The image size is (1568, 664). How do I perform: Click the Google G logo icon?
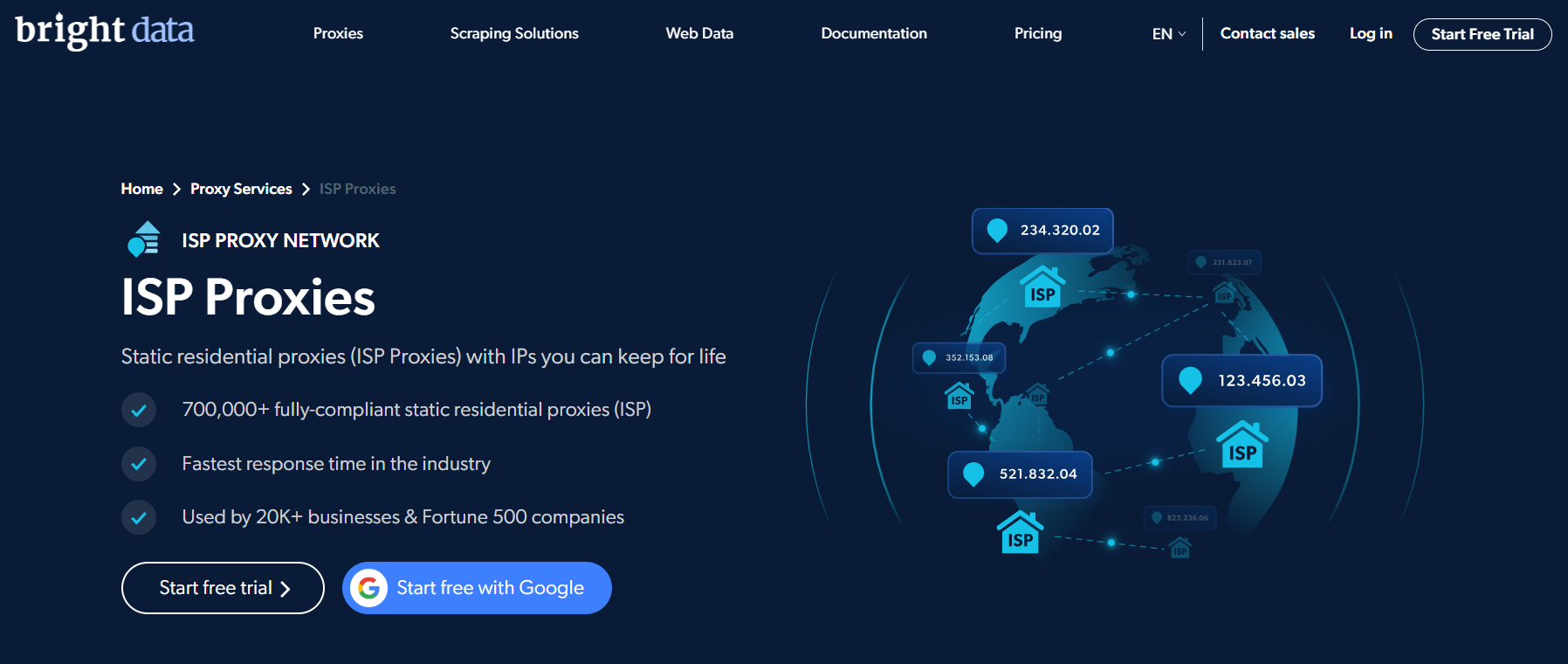click(x=369, y=588)
